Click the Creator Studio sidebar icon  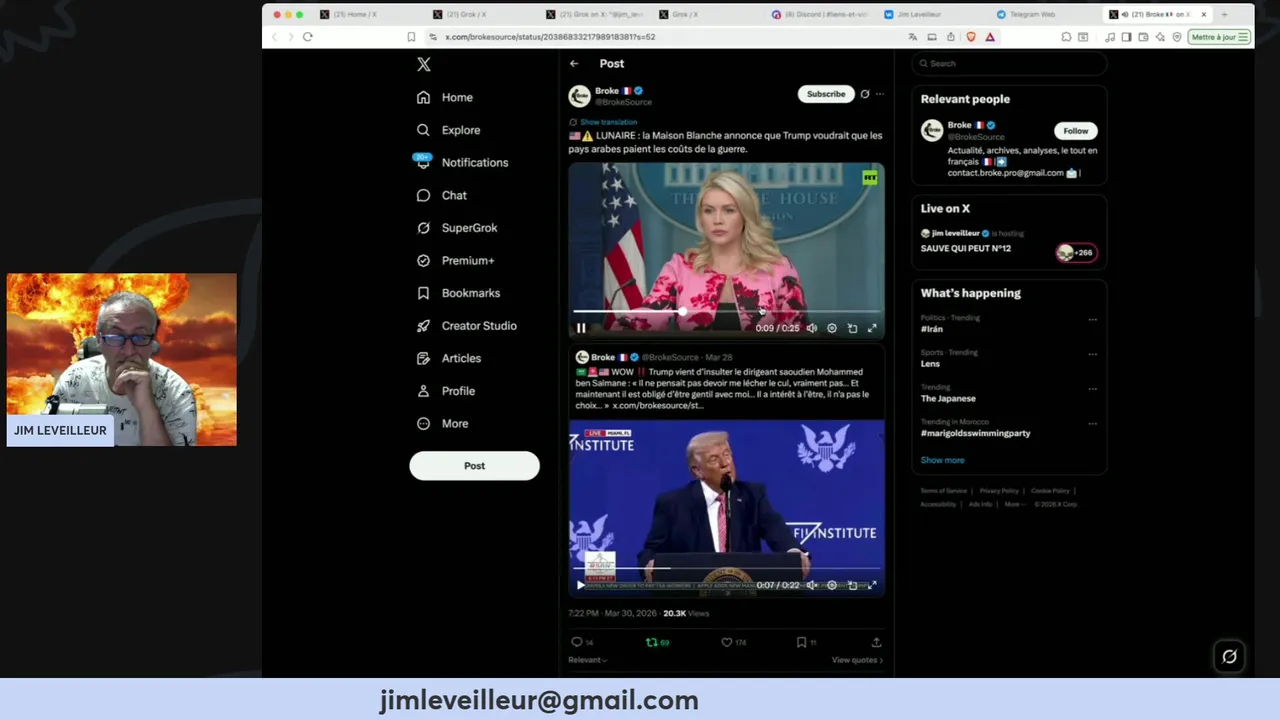point(423,326)
